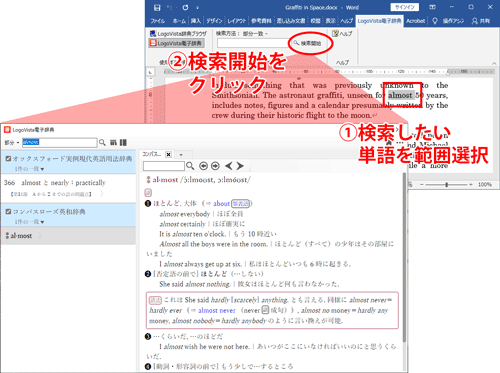Go to previous entry with left chevron
500x373 pixels.
228,166
